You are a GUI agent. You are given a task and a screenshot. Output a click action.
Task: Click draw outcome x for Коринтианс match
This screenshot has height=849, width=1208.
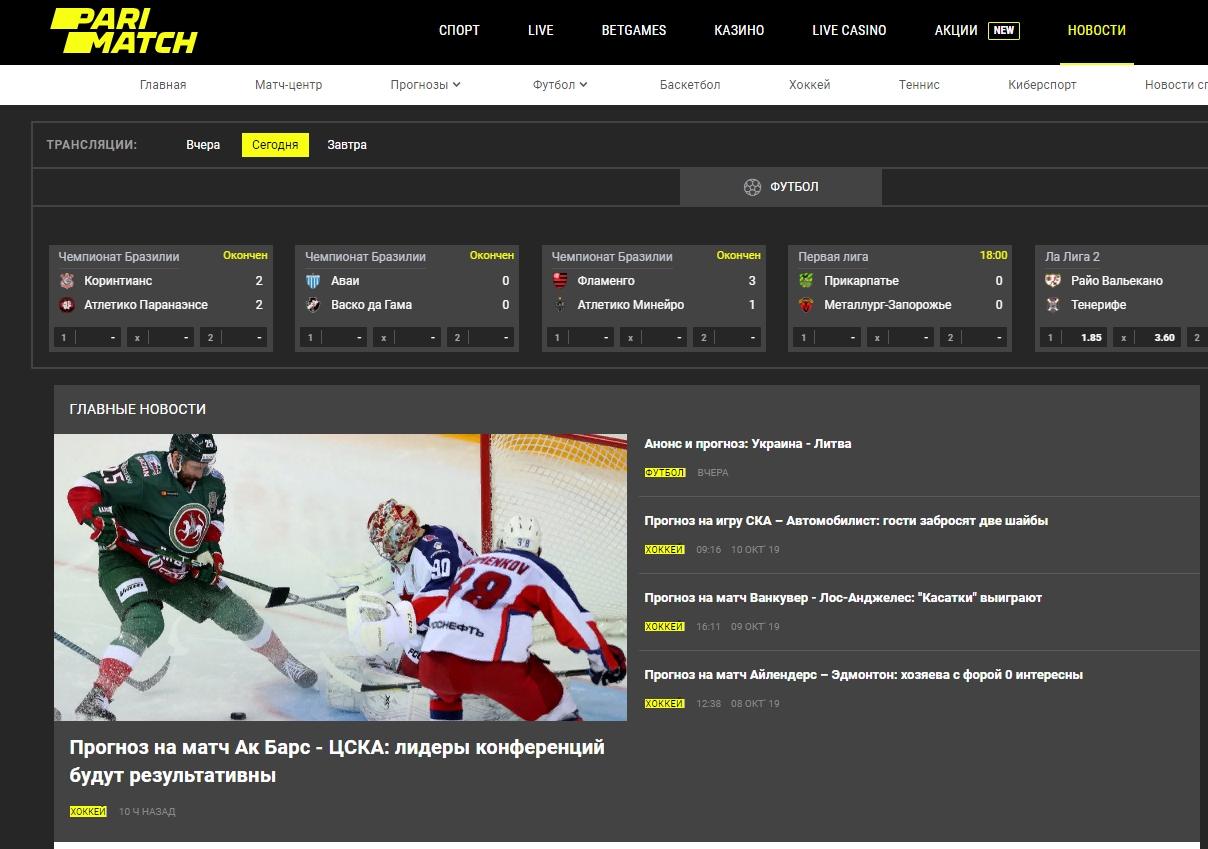161,338
